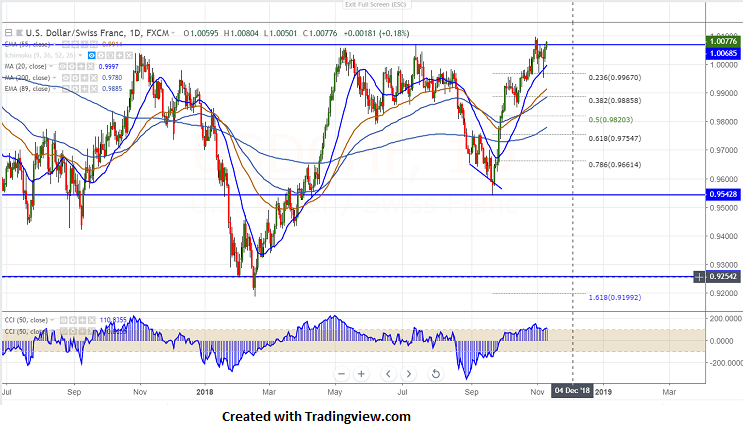Image resolution: width=743 pixels, height=428 pixels.
Task: Open dropdown next to FXCM symbol title
Action: click(173, 33)
